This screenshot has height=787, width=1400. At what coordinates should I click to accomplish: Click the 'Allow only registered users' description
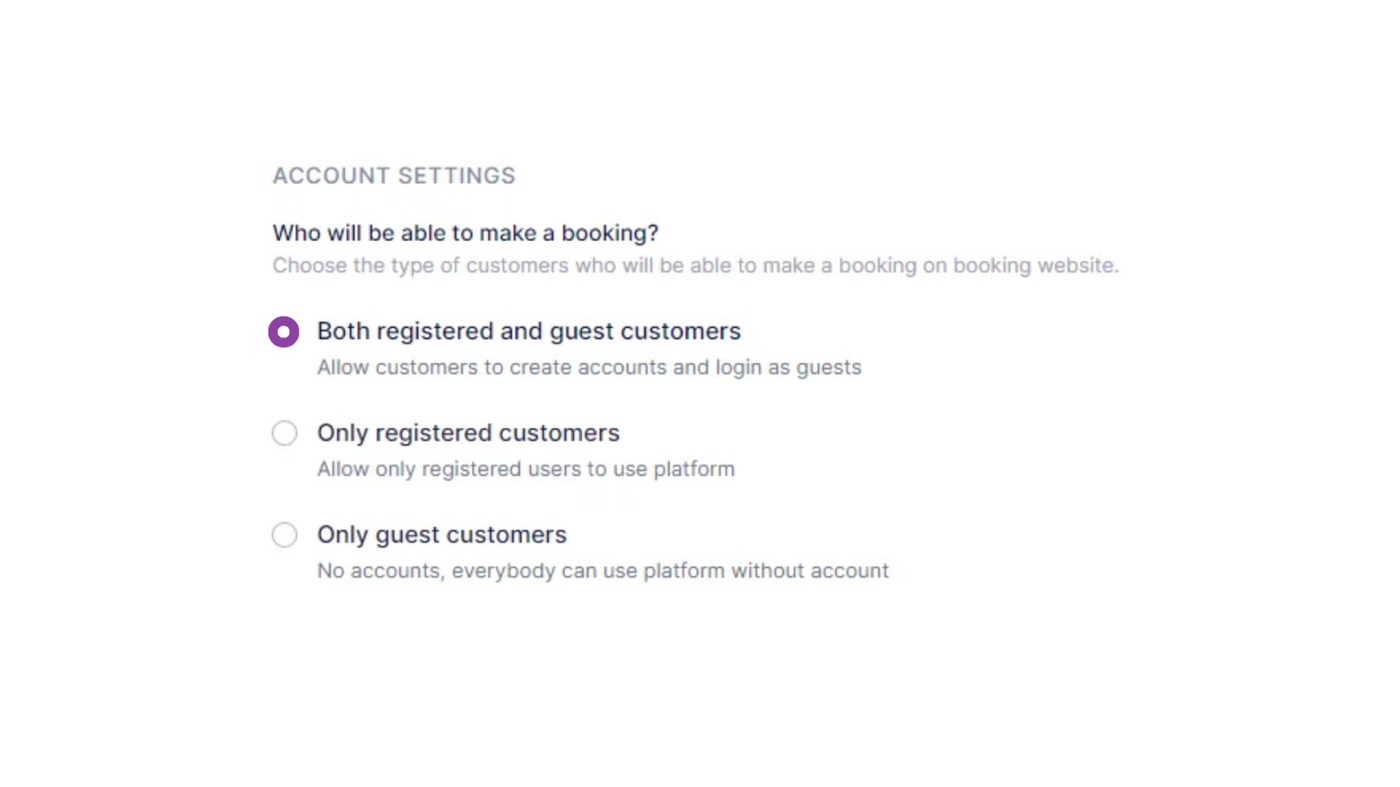tap(525, 469)
